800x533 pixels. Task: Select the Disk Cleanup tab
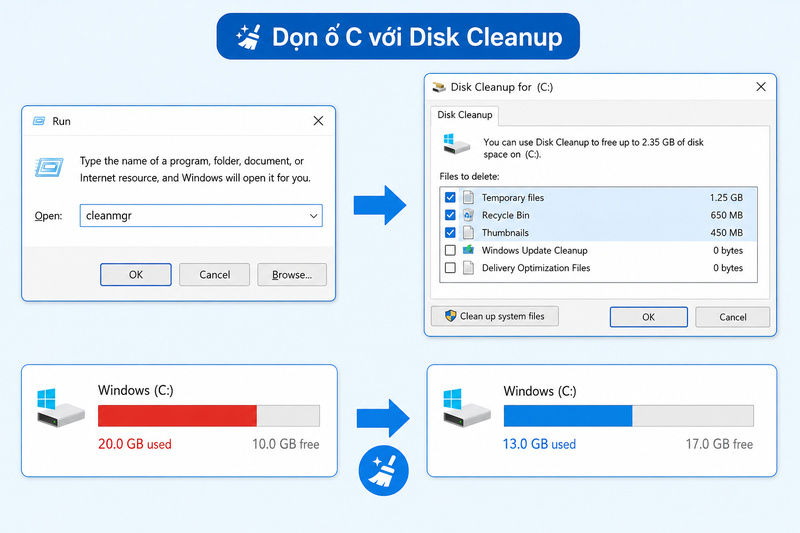pos(464,115)
